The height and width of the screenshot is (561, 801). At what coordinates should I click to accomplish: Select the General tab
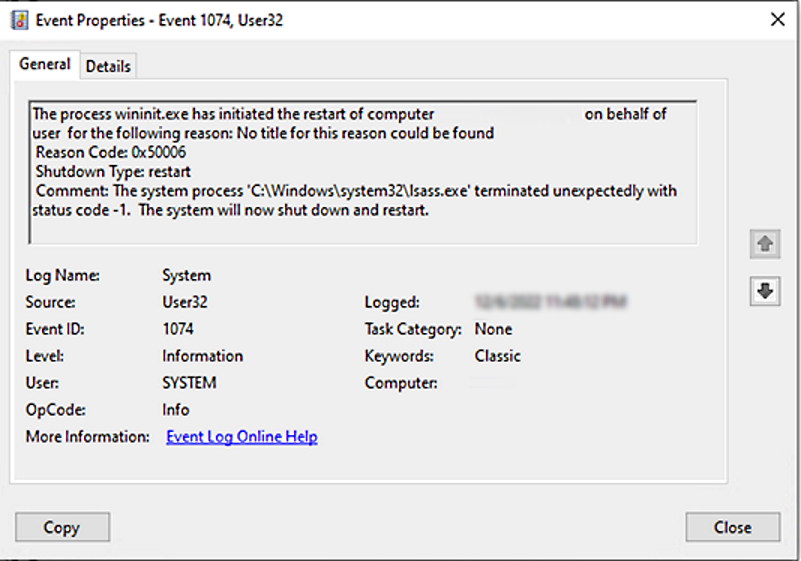pyautogui.click(x=44, y=64)
